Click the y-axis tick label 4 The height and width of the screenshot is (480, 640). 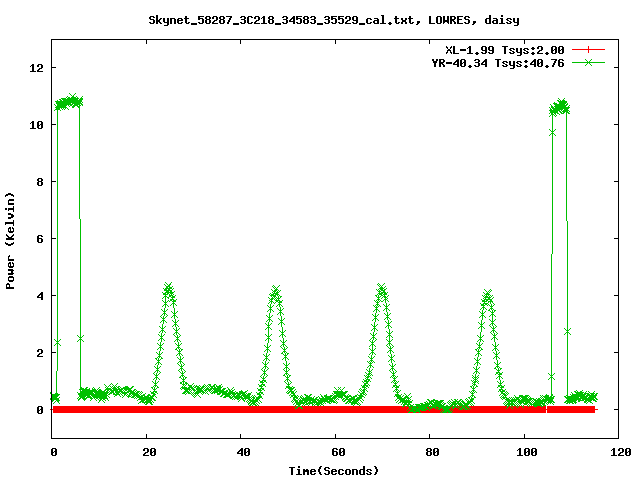pyautogui.click(x=40, y=296)
